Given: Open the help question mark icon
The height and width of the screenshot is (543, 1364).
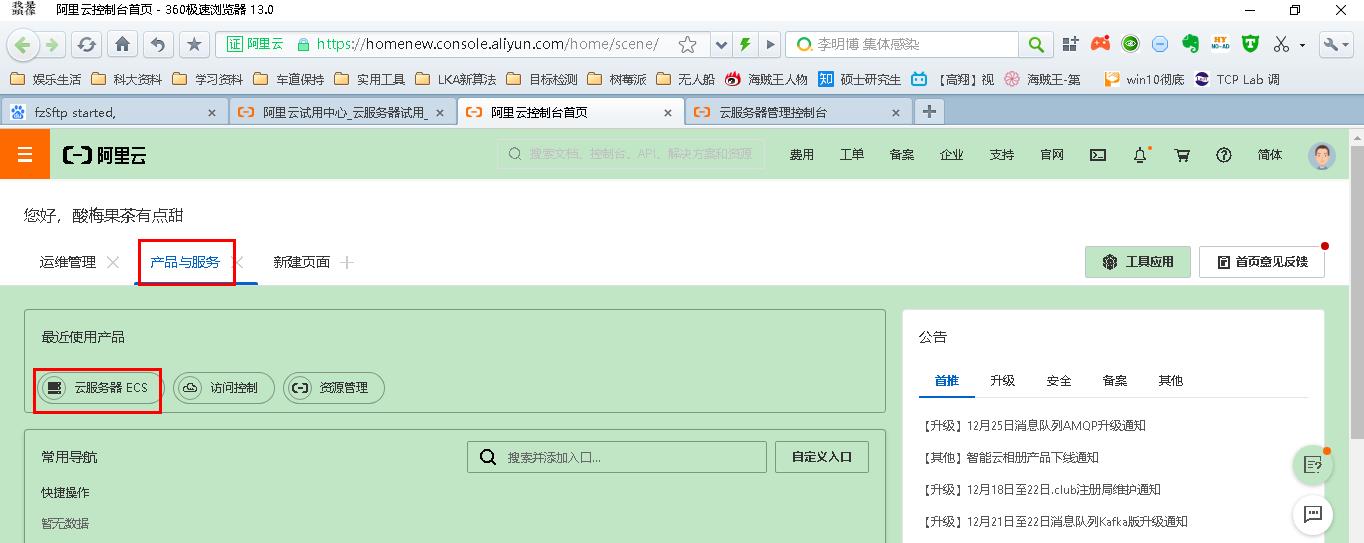Looking at the screenshot, I should point(1224,155).
